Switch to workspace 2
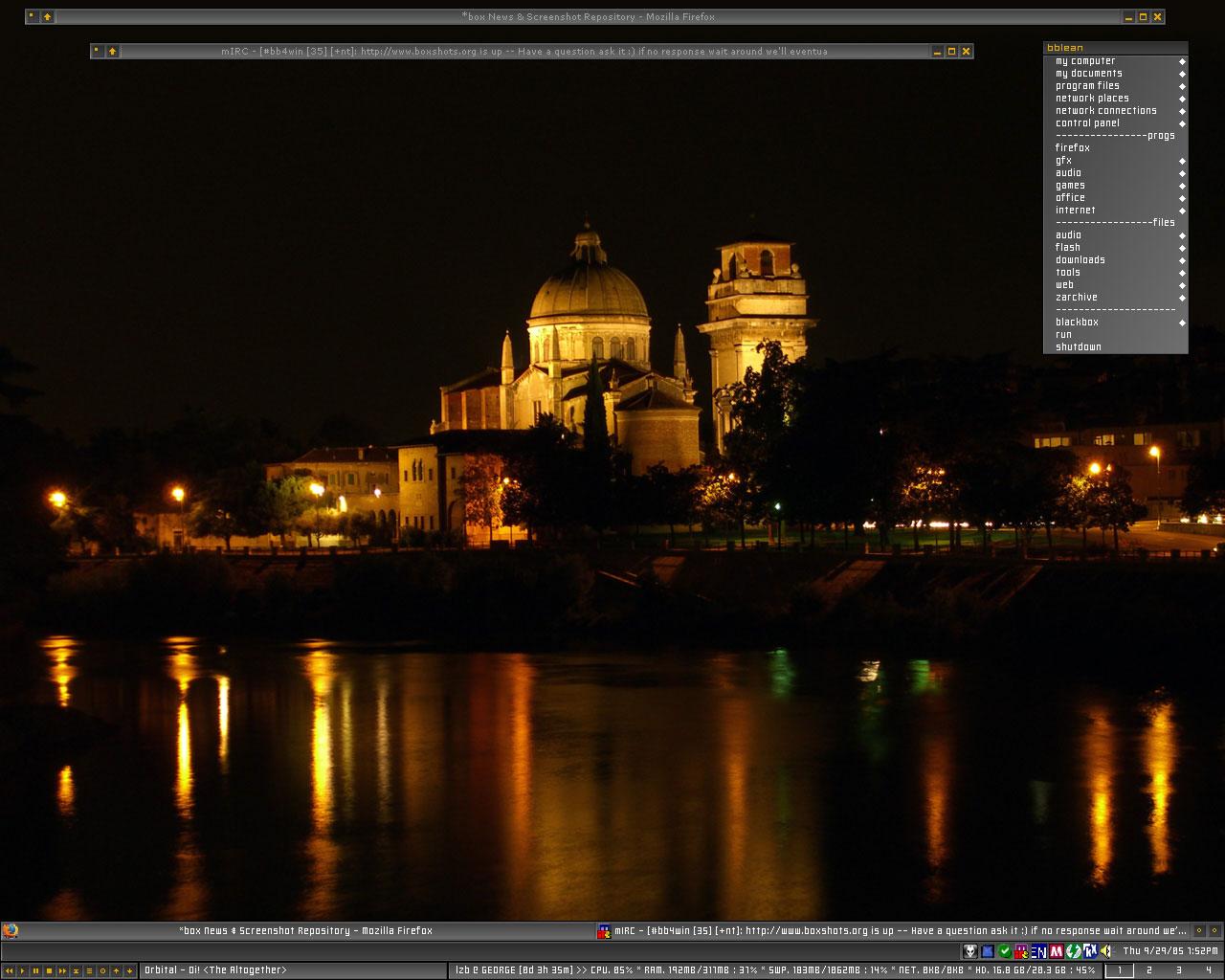 tap(1149, 970)
